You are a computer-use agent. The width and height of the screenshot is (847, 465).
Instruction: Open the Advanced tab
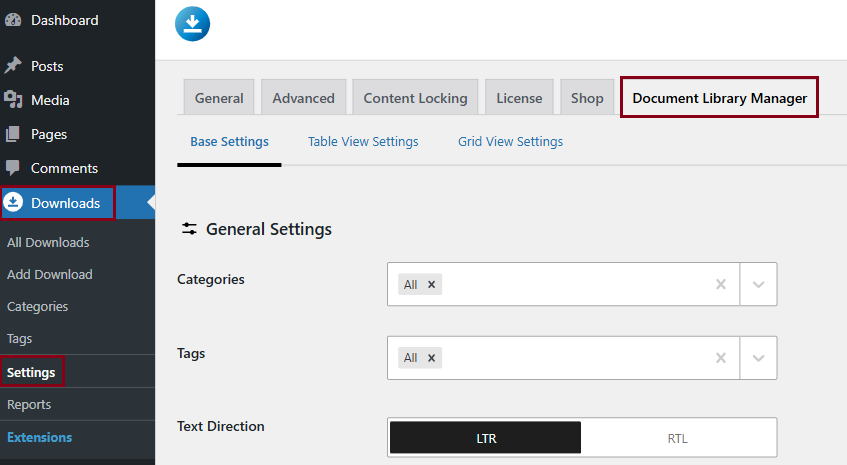click(304, 98)
